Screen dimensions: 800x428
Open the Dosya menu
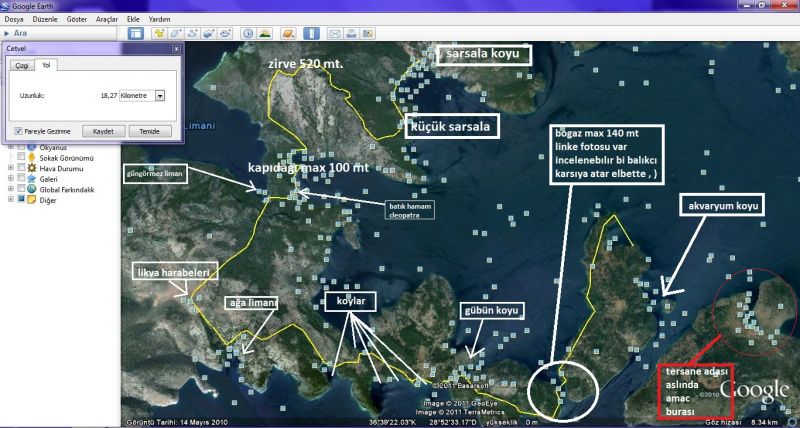(14, 19)
